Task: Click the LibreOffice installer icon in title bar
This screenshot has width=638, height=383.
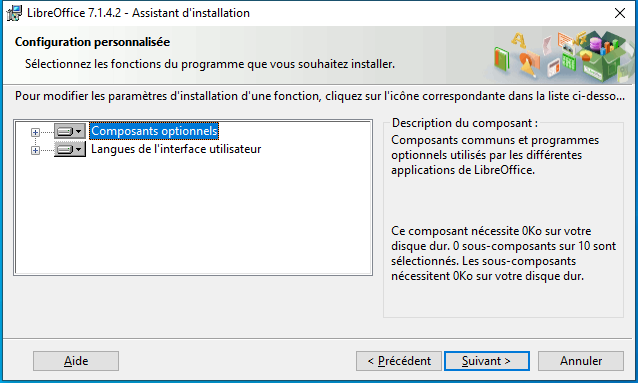Action: (x=14, y=13)
